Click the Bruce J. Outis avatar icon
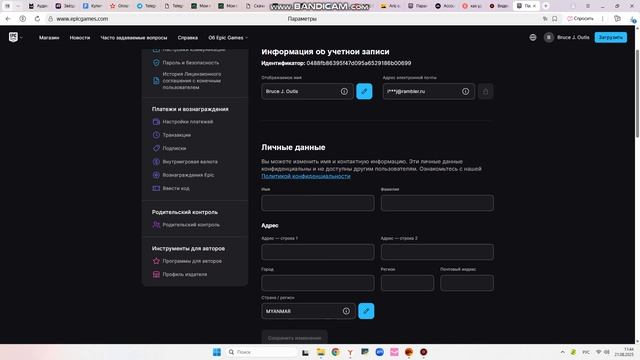 (549, 37)
